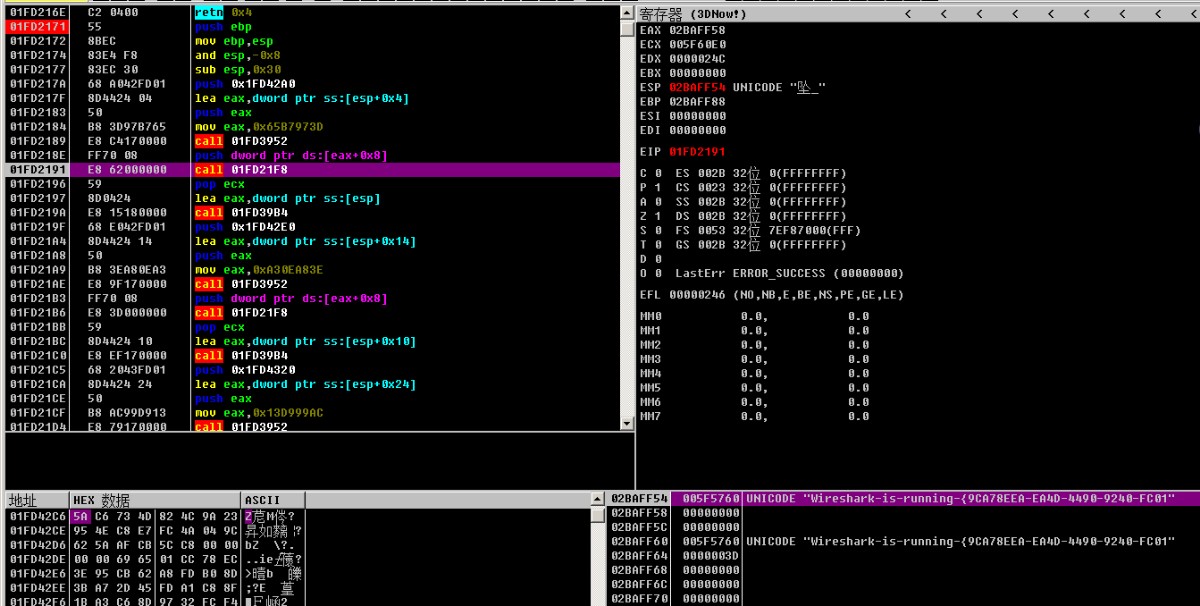
Task: Select the FS 0053 segment register row
Action: click(x=768, y=230)
